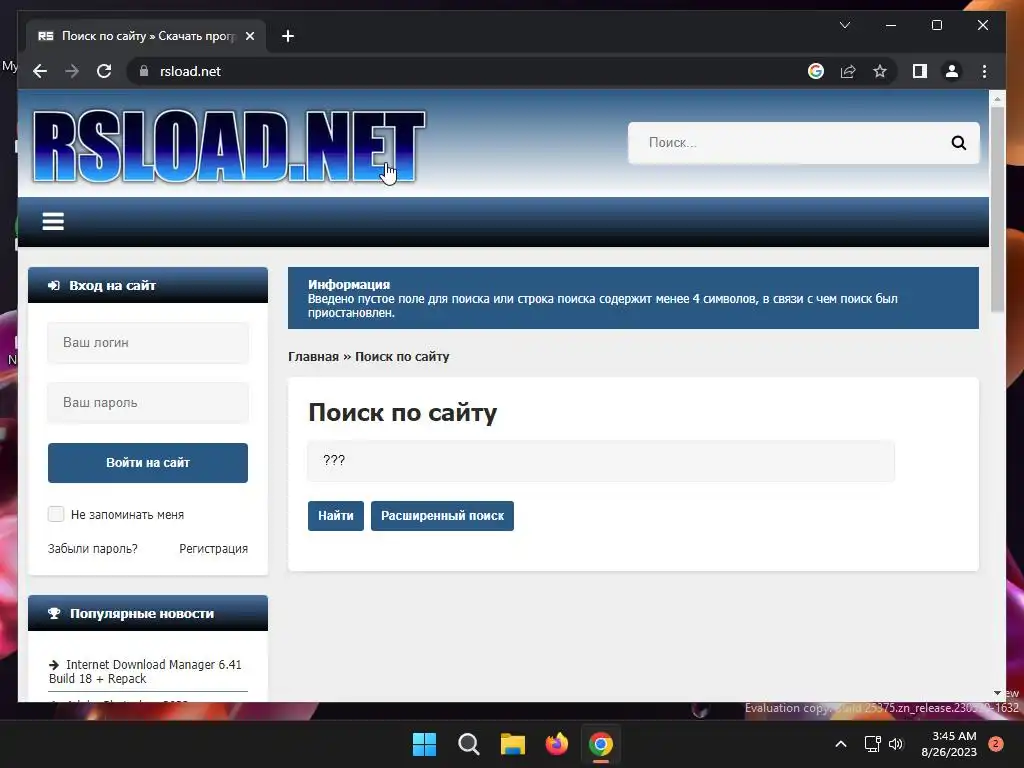
Task: Click the Chrome taskbar icon
Action: (x=601, y=744)
